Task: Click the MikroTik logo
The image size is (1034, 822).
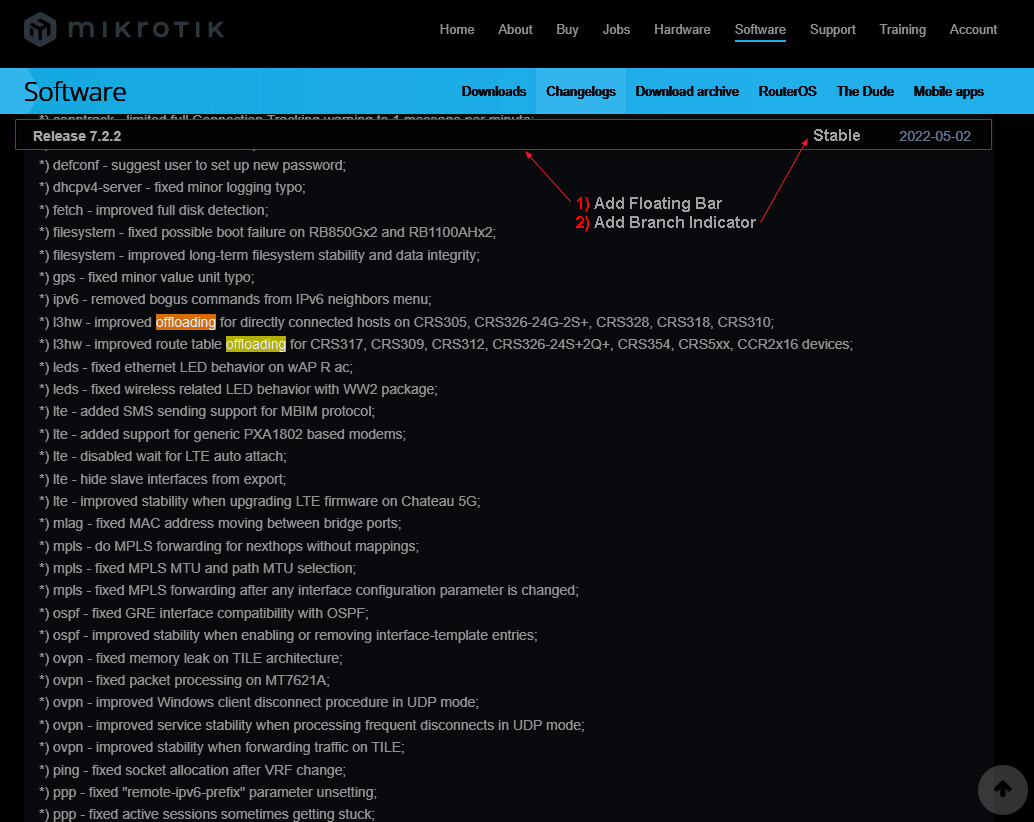Action: pyautogui.click(x=122, y=29)
